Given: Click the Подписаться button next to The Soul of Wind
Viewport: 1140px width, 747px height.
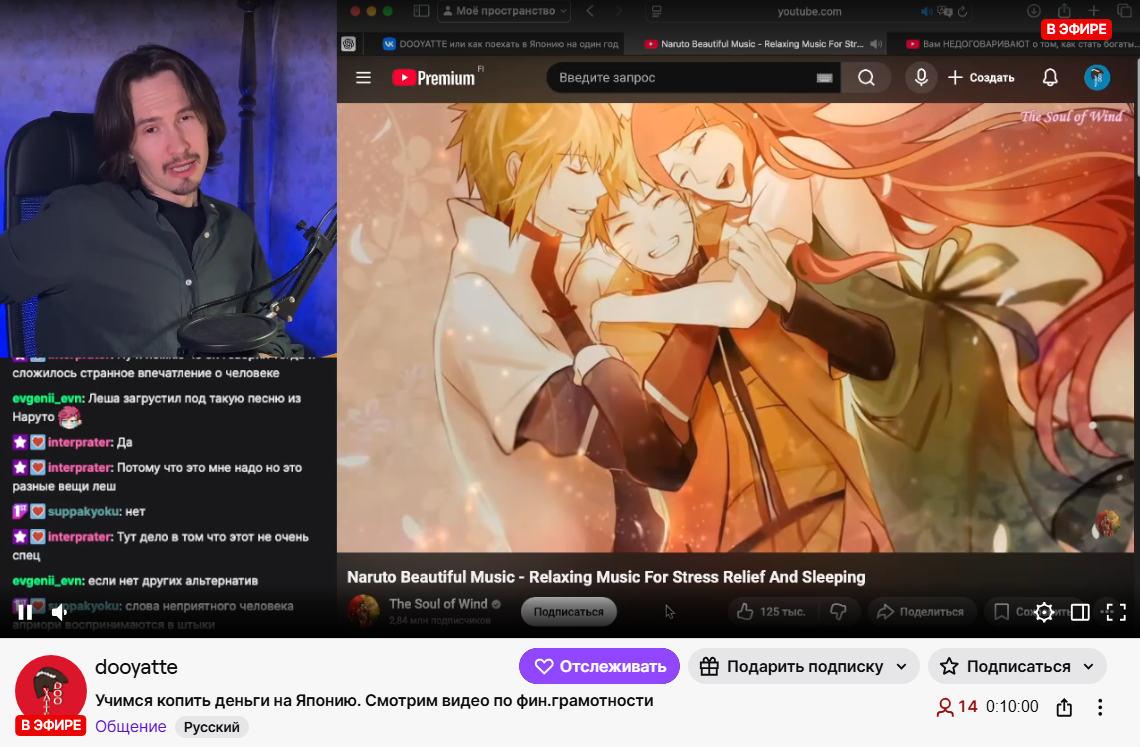Looking at the screenshot, I should pyautogui.click(x=569, y=612).
